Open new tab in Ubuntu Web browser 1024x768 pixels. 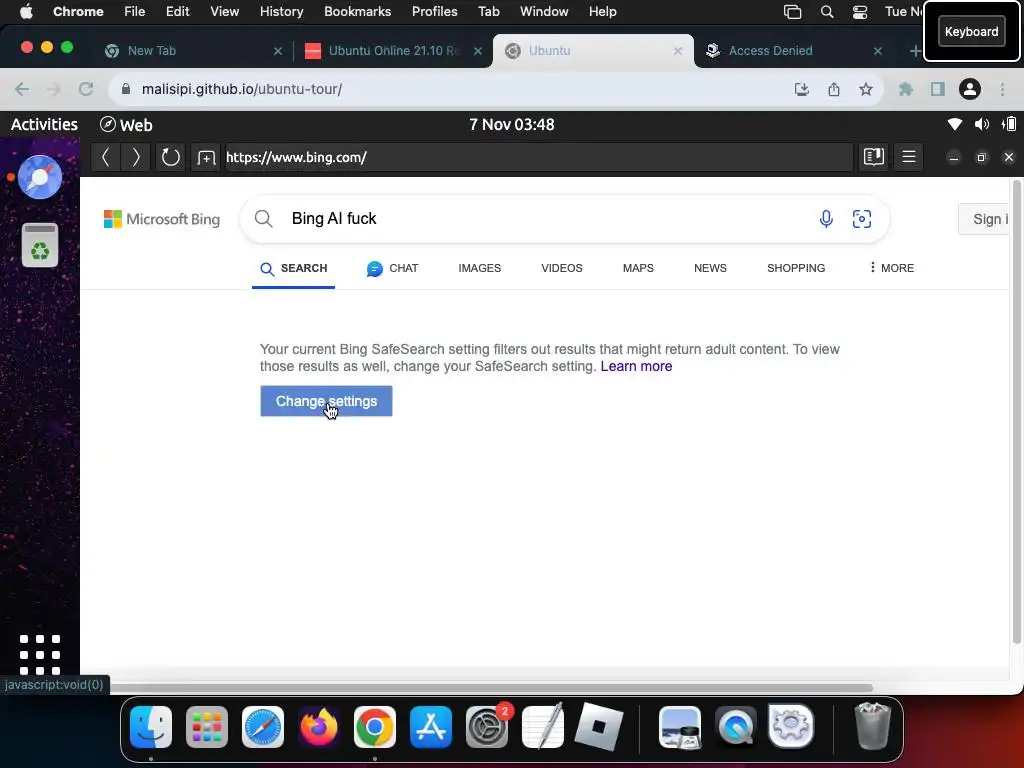click(x=206, y=157)
